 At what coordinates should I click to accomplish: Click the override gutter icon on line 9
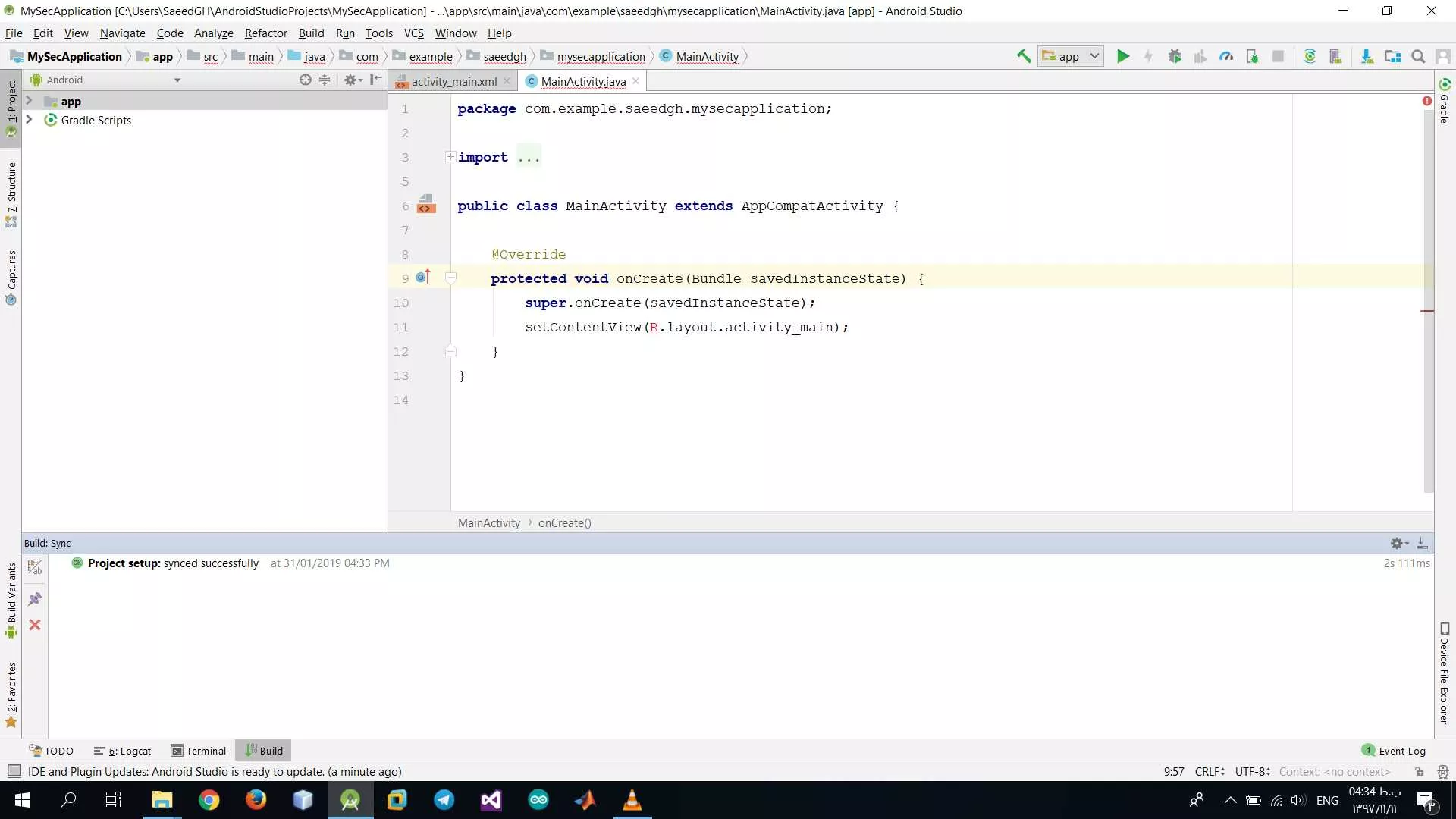coord(423,277)
